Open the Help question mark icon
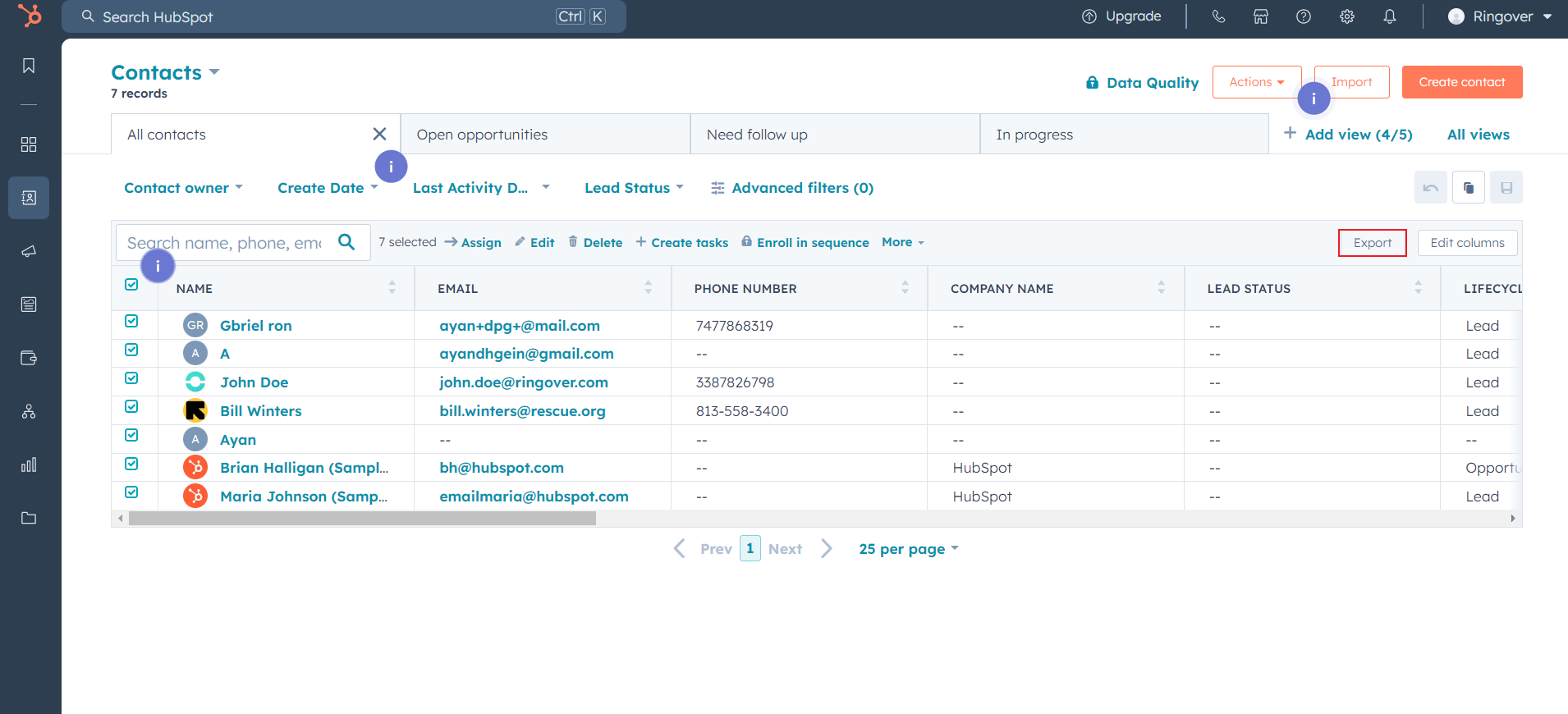Image resolution: width=1568 pixels, height=714 pixels. coord(1304,16)
